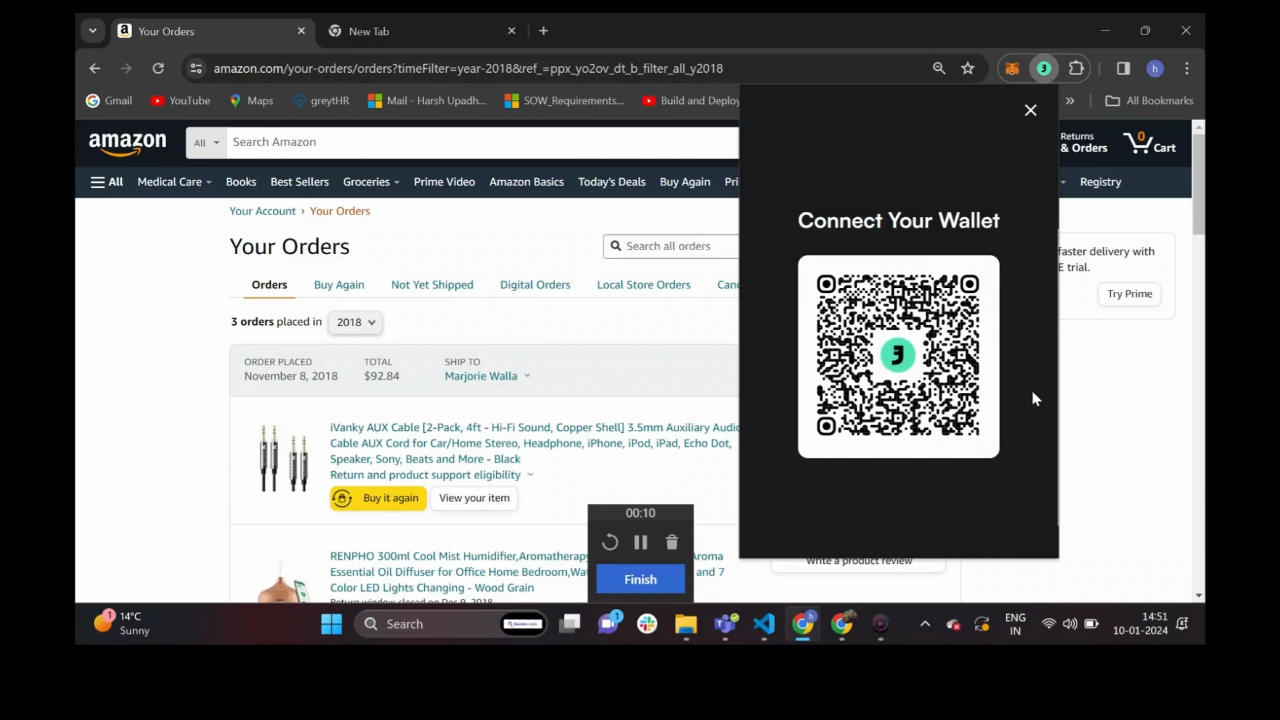Click the Search Amazon field
The width and height of the screenshot is (1280, 720).
tap(482, 143)
